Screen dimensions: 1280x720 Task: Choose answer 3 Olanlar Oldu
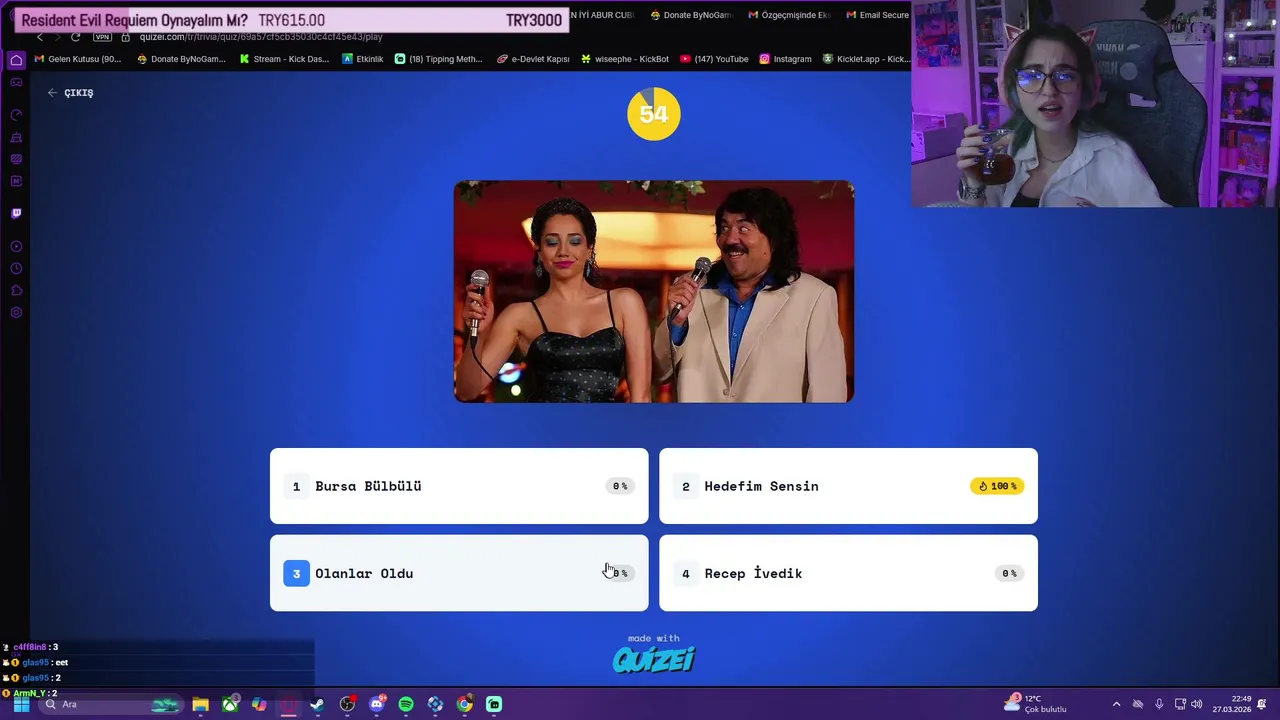tap(459, 573)
